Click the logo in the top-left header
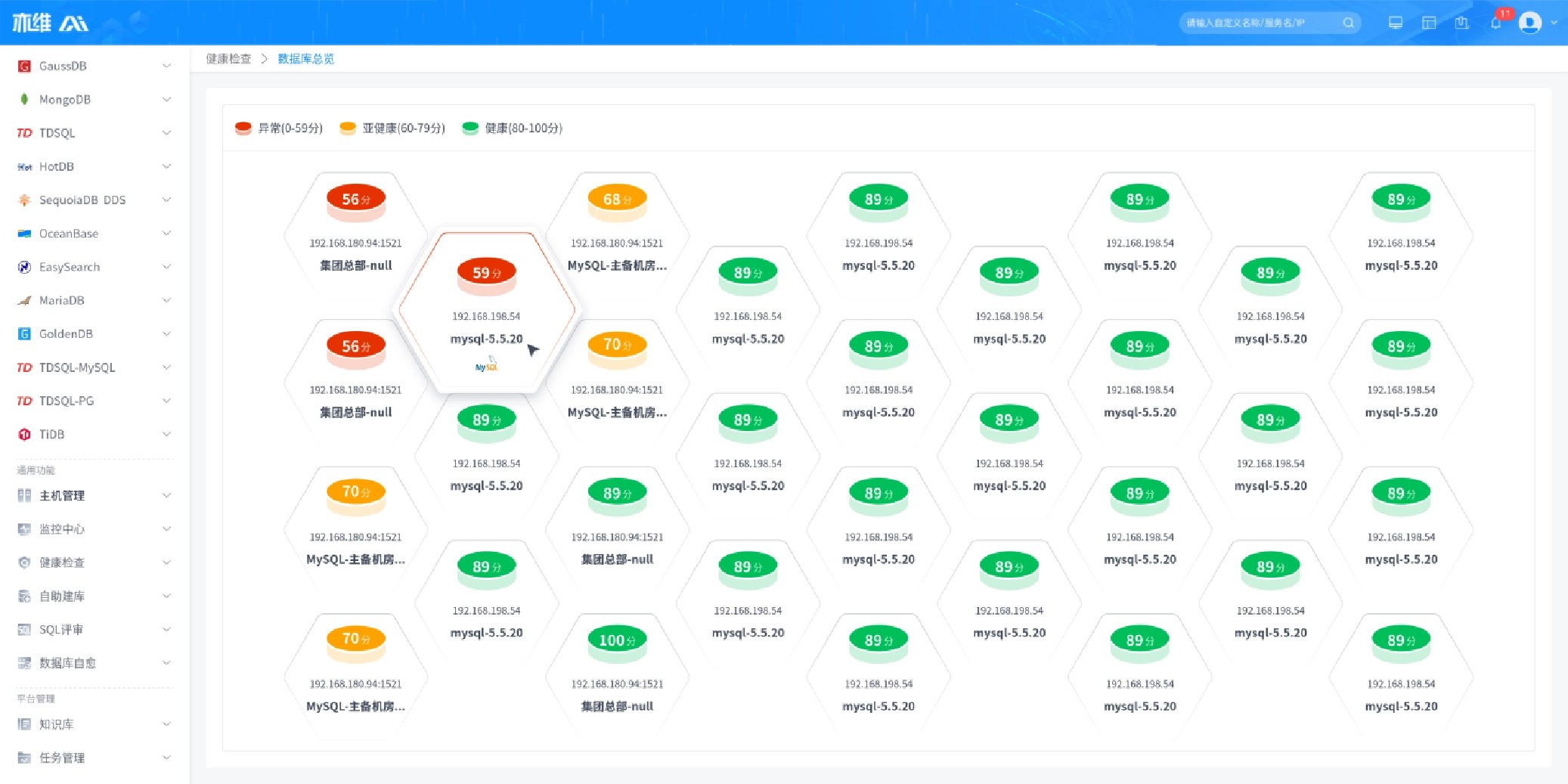Image resolution: width=1568 pixels, height=784 pixels. [50, 23]
